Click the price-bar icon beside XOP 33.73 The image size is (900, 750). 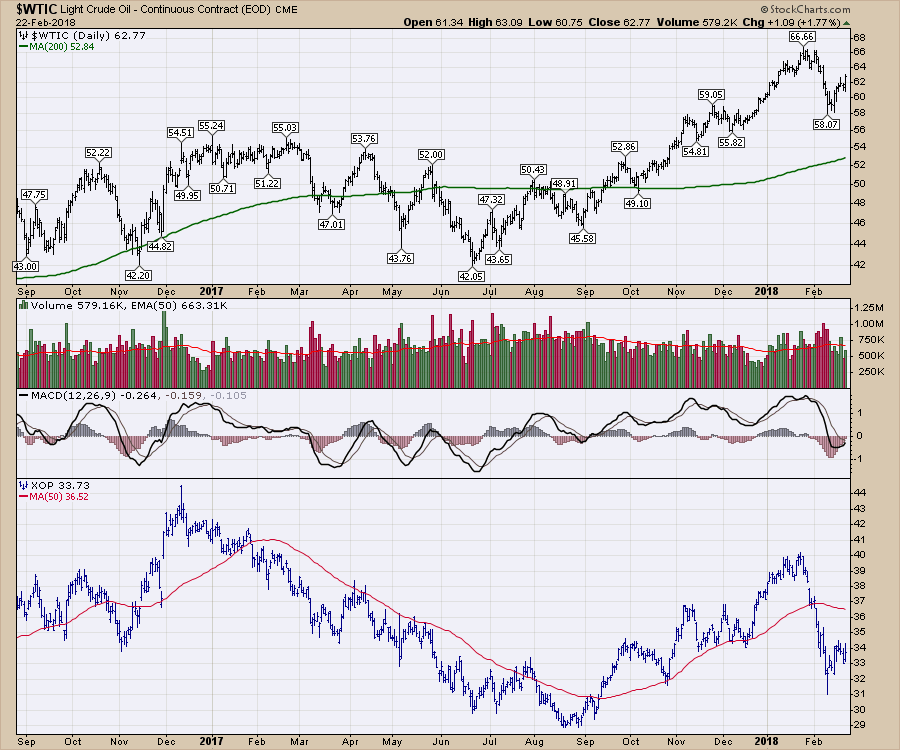pyautogui.click(x=23, y=485)
